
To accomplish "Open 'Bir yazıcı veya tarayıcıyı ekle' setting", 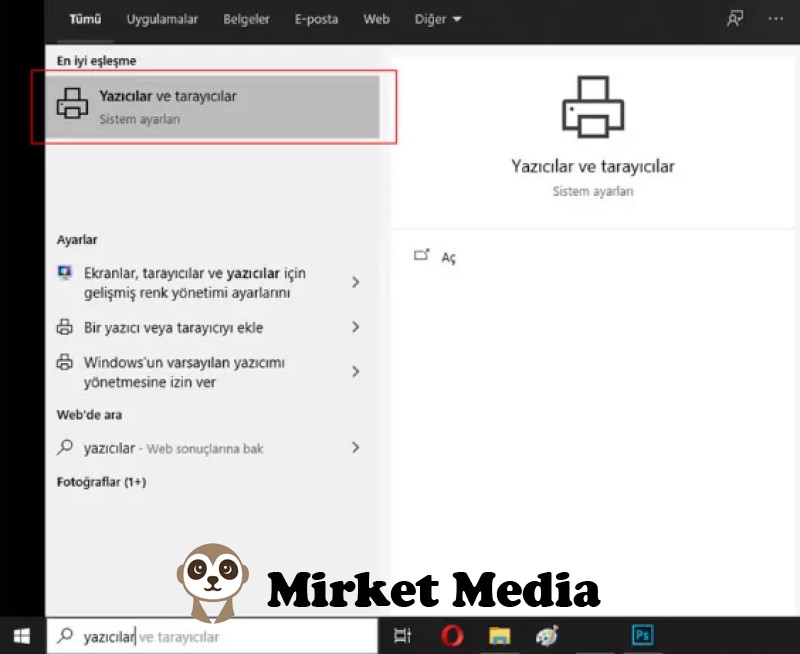I will [173, 328].
